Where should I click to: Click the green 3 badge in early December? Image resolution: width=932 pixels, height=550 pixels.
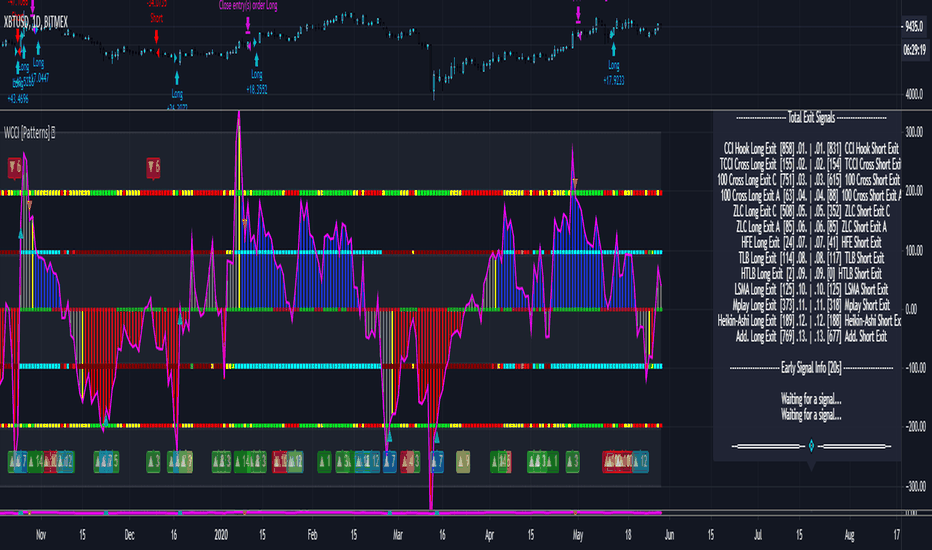point(153,461)
